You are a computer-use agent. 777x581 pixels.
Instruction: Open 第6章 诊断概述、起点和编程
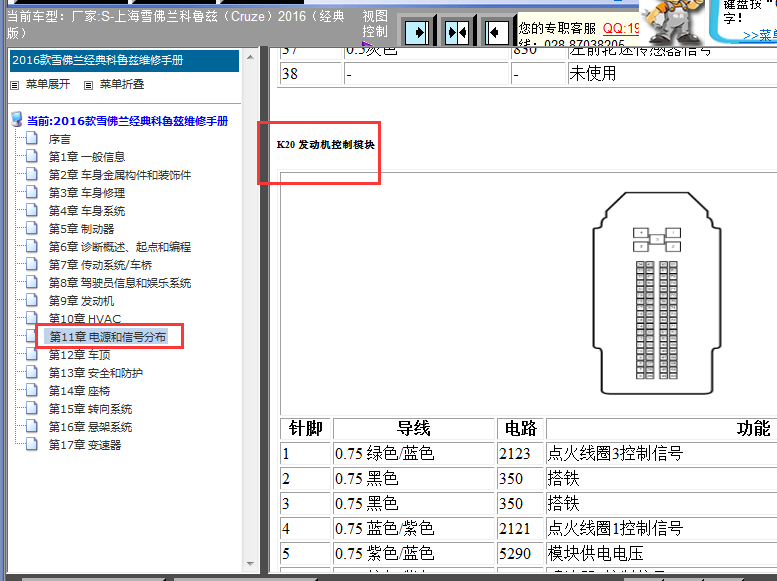coord(119,247)
